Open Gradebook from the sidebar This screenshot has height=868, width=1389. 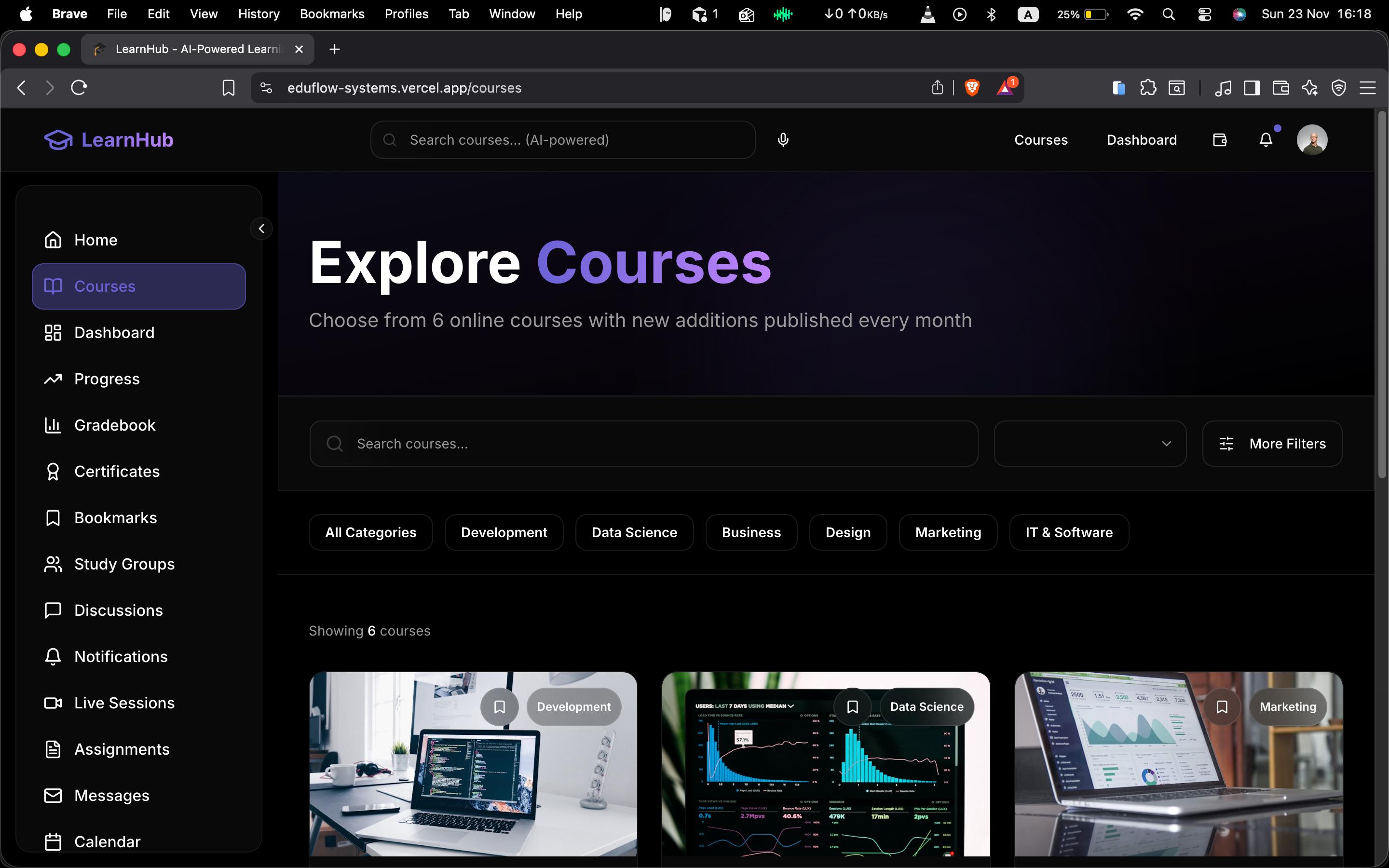(x=115, y=425)
